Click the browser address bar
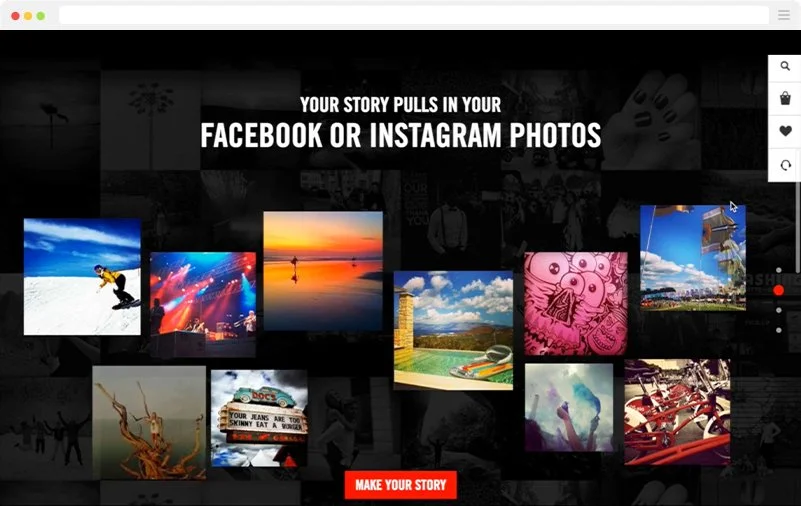 pyautogui.click(x=414, y=15)
